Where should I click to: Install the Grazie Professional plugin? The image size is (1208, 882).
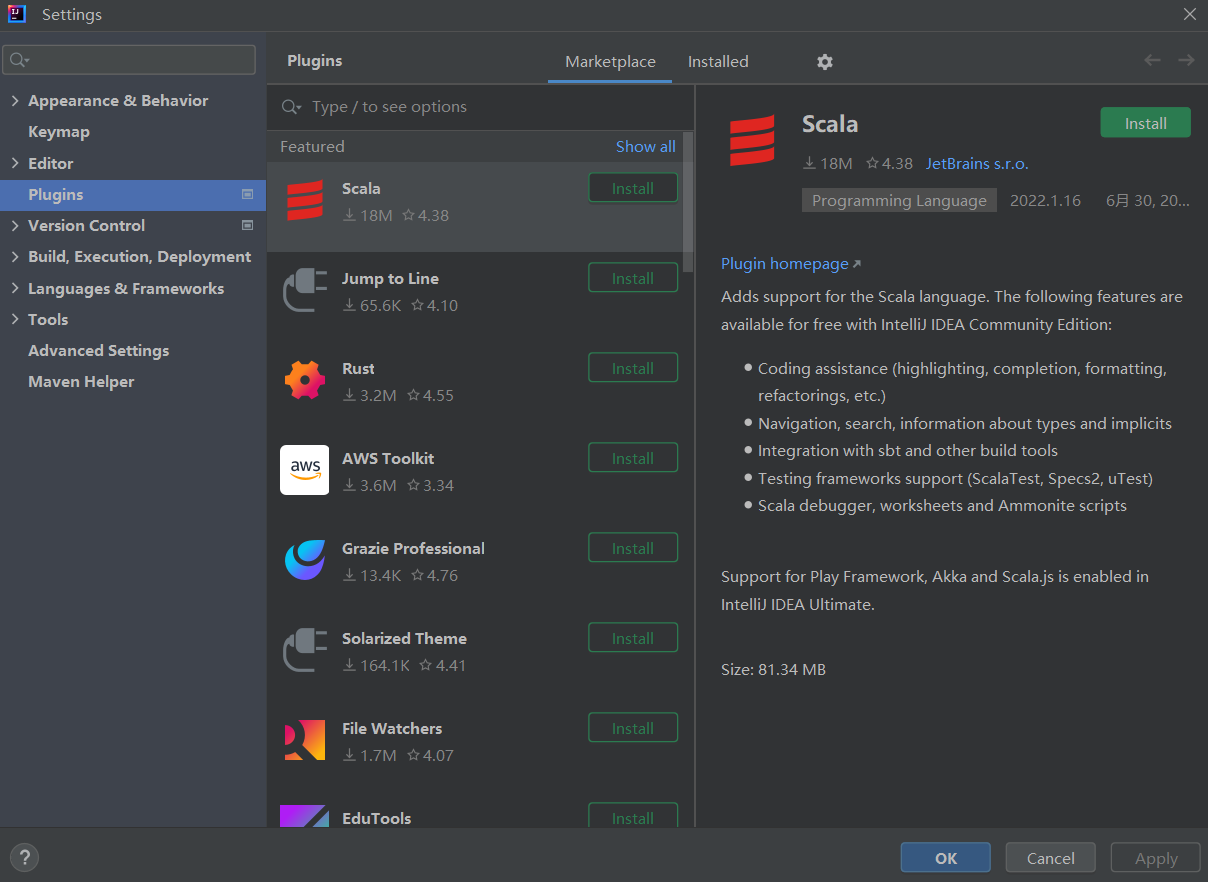tap(633, 548)
